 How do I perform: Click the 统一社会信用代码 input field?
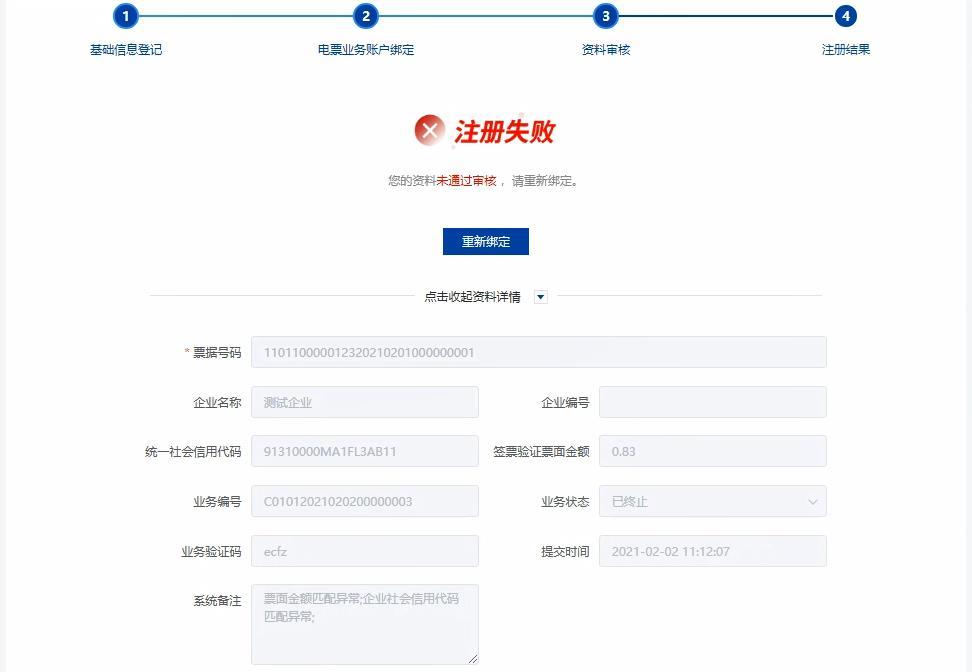point(364,451)
